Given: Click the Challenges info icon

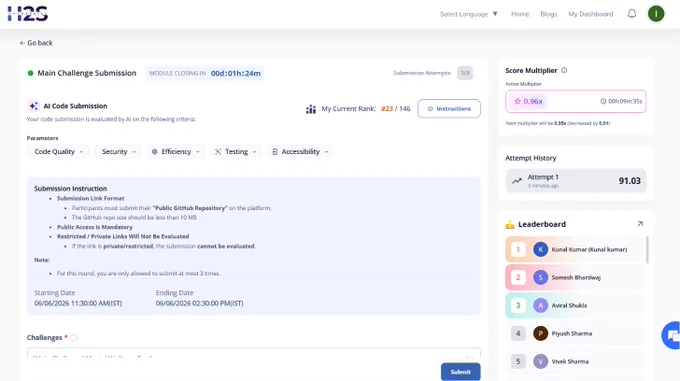Looking at the screenshot, I should 74,338.
